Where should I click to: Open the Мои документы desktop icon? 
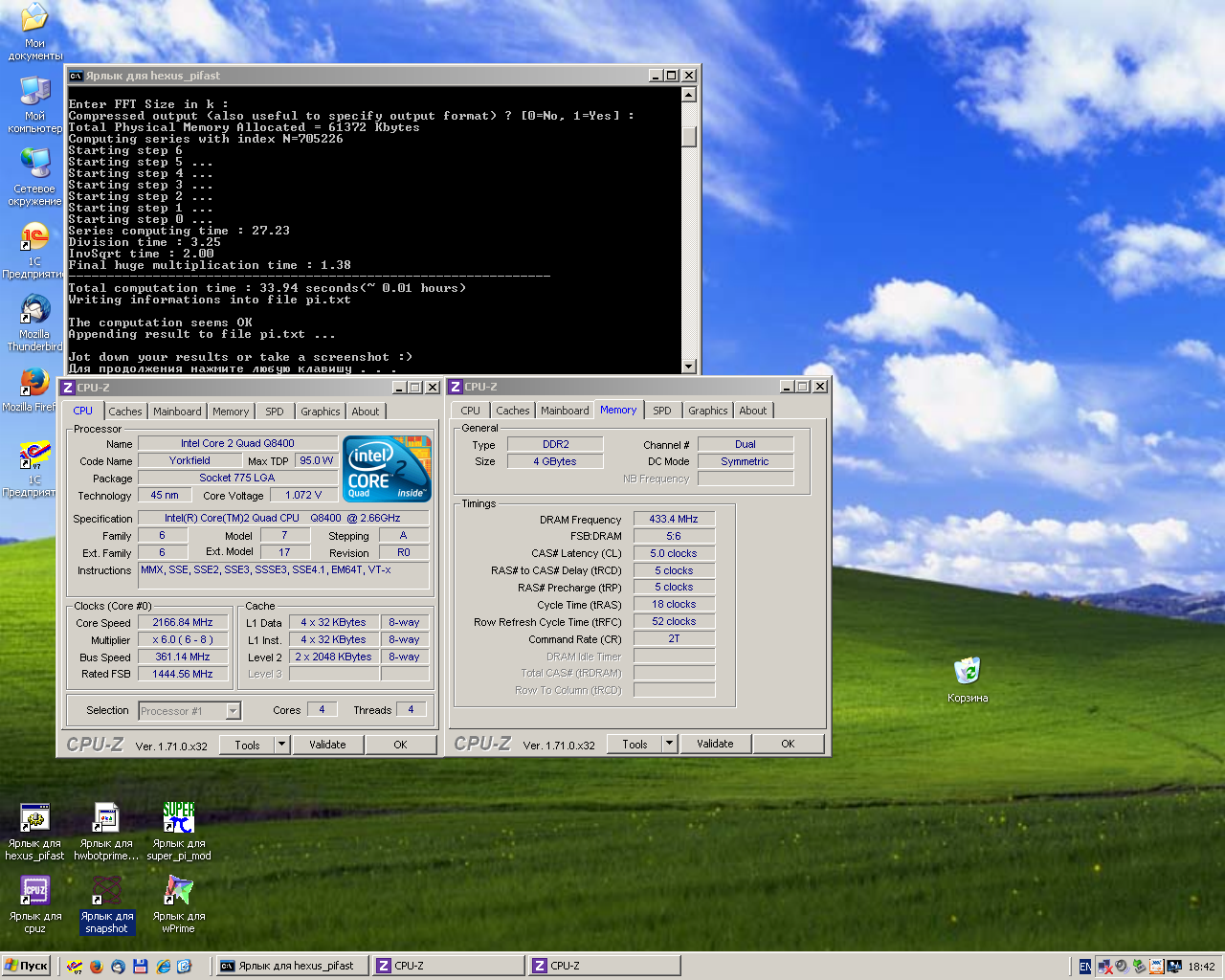pos(34,31)
